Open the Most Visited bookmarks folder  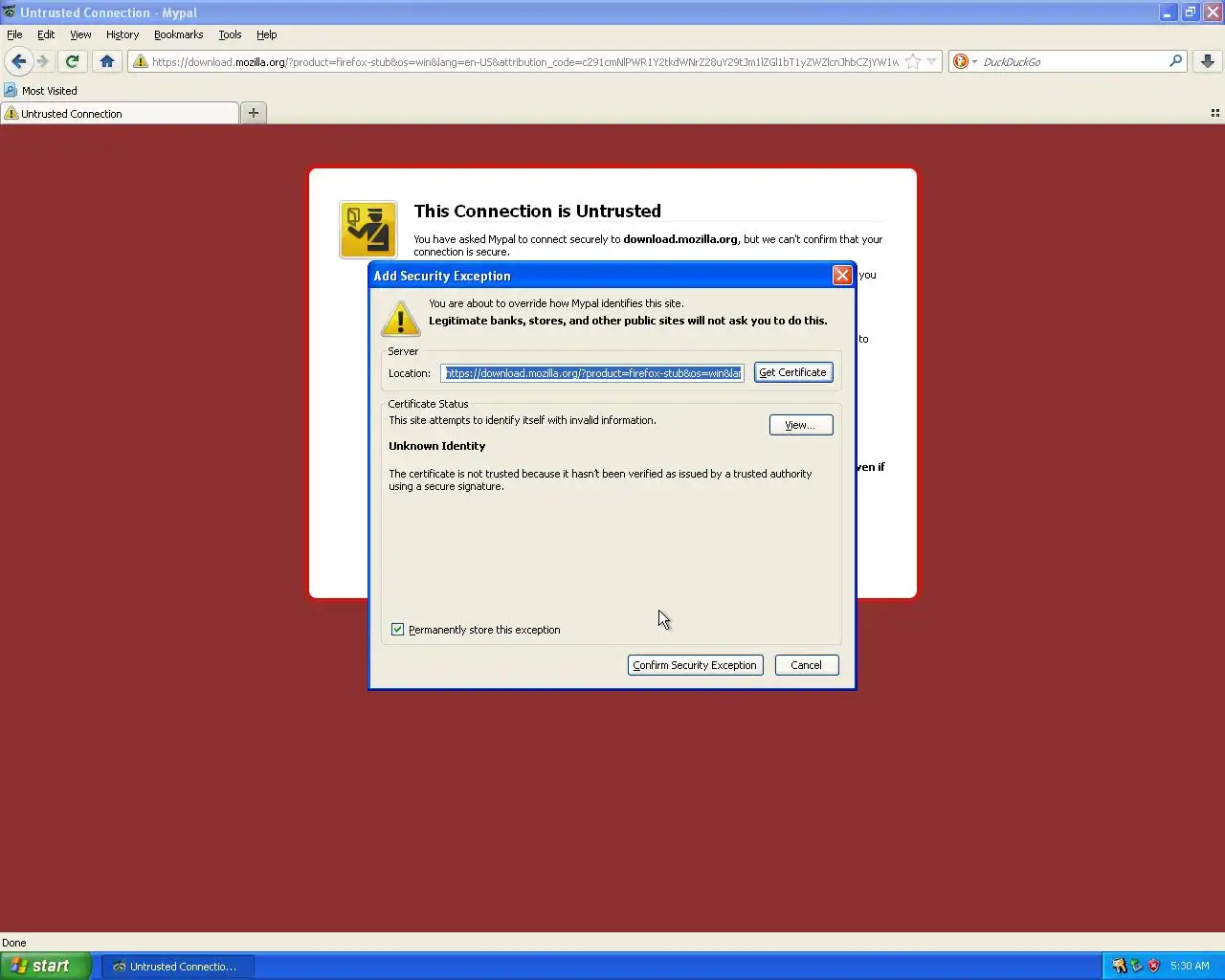(x=40, y=91)
